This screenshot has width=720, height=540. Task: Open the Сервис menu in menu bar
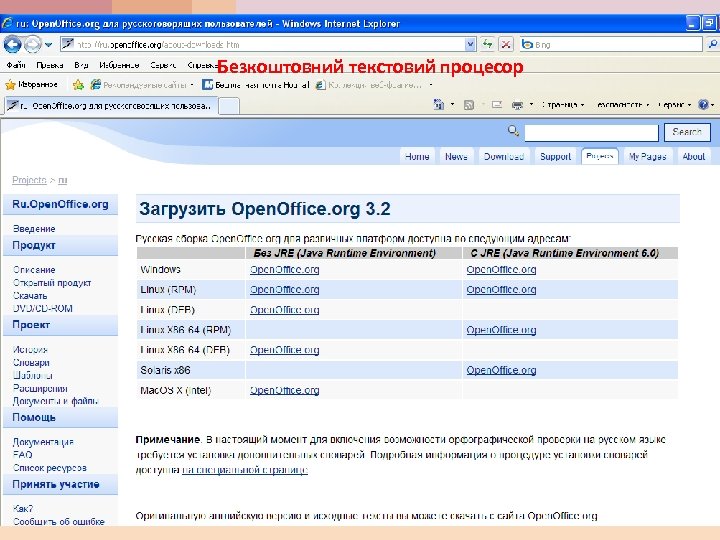163,65
